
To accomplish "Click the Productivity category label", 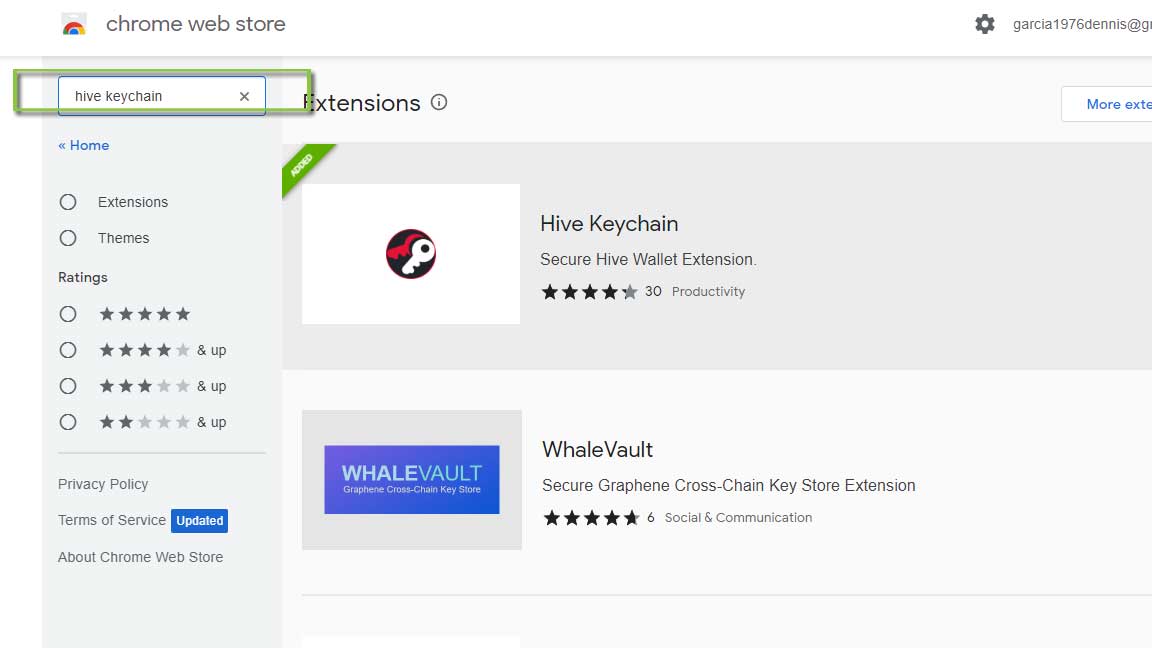I will pos(708,292).
